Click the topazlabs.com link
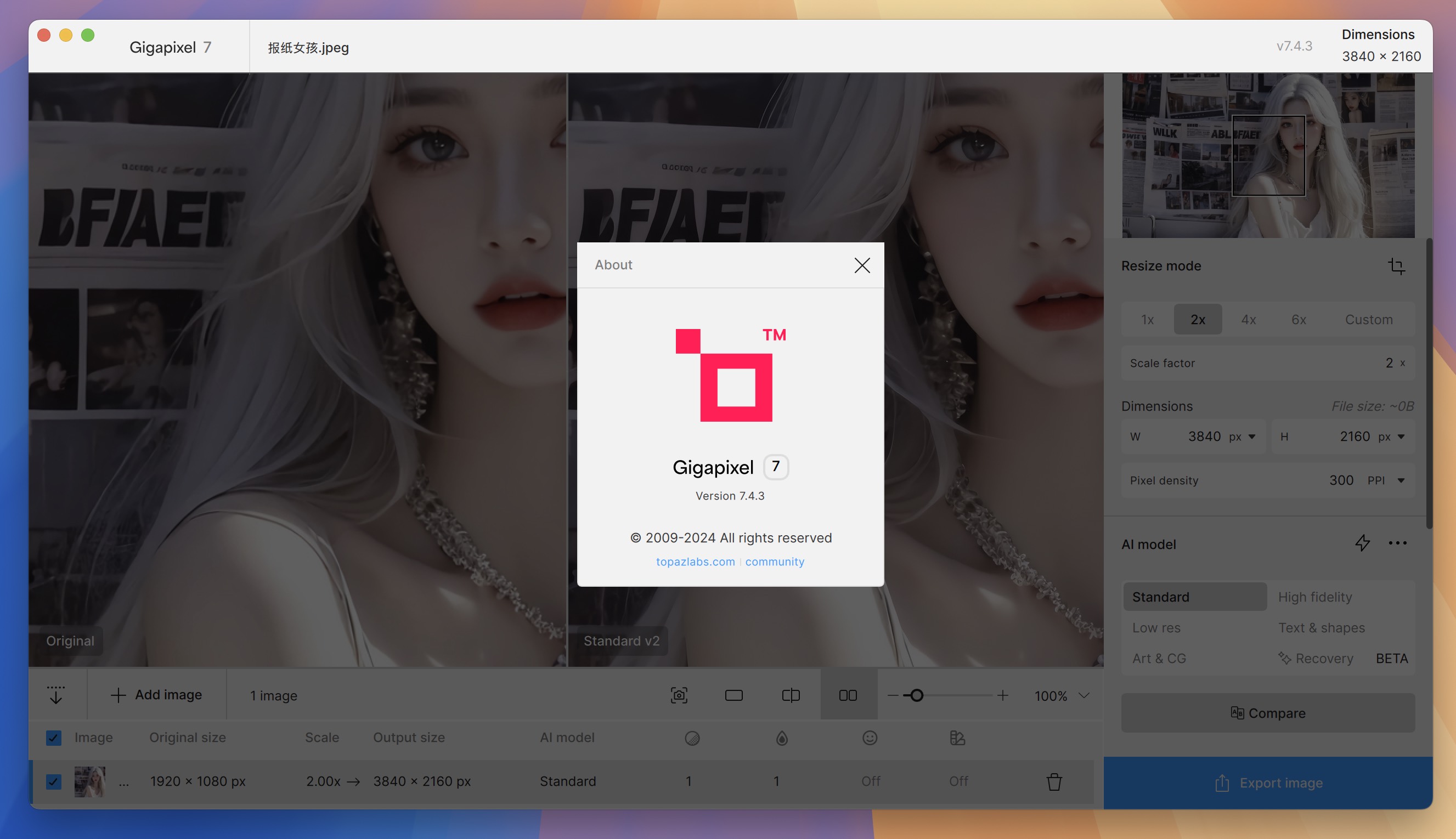This screenshot has height=839, width=1456. (695, 561)
